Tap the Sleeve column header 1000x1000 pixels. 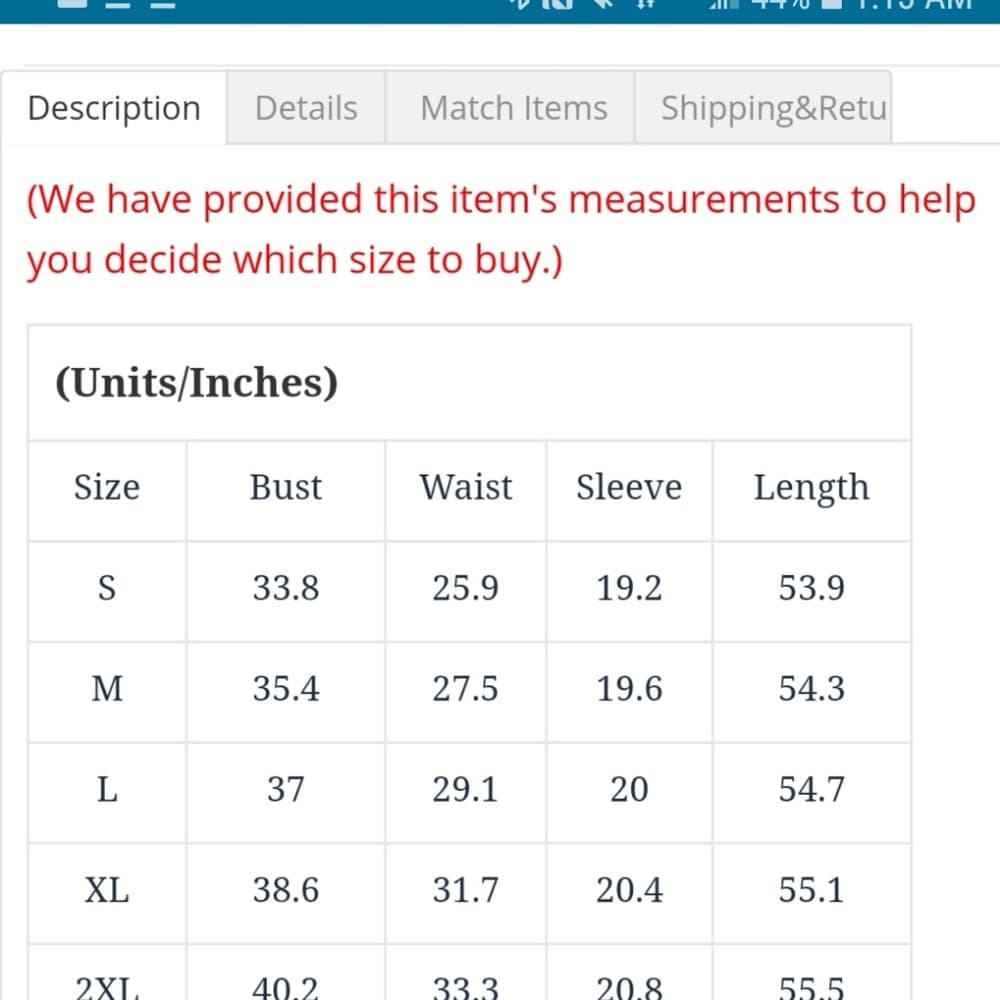(x=629, y=488)
